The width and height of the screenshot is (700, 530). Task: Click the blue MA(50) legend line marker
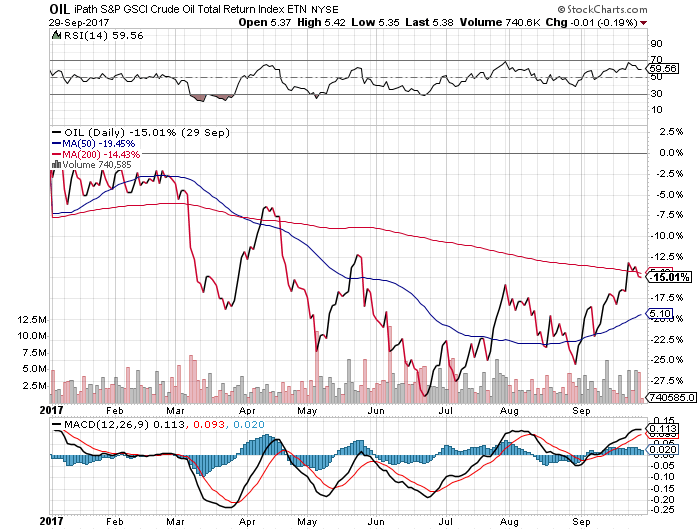(57, 143)
